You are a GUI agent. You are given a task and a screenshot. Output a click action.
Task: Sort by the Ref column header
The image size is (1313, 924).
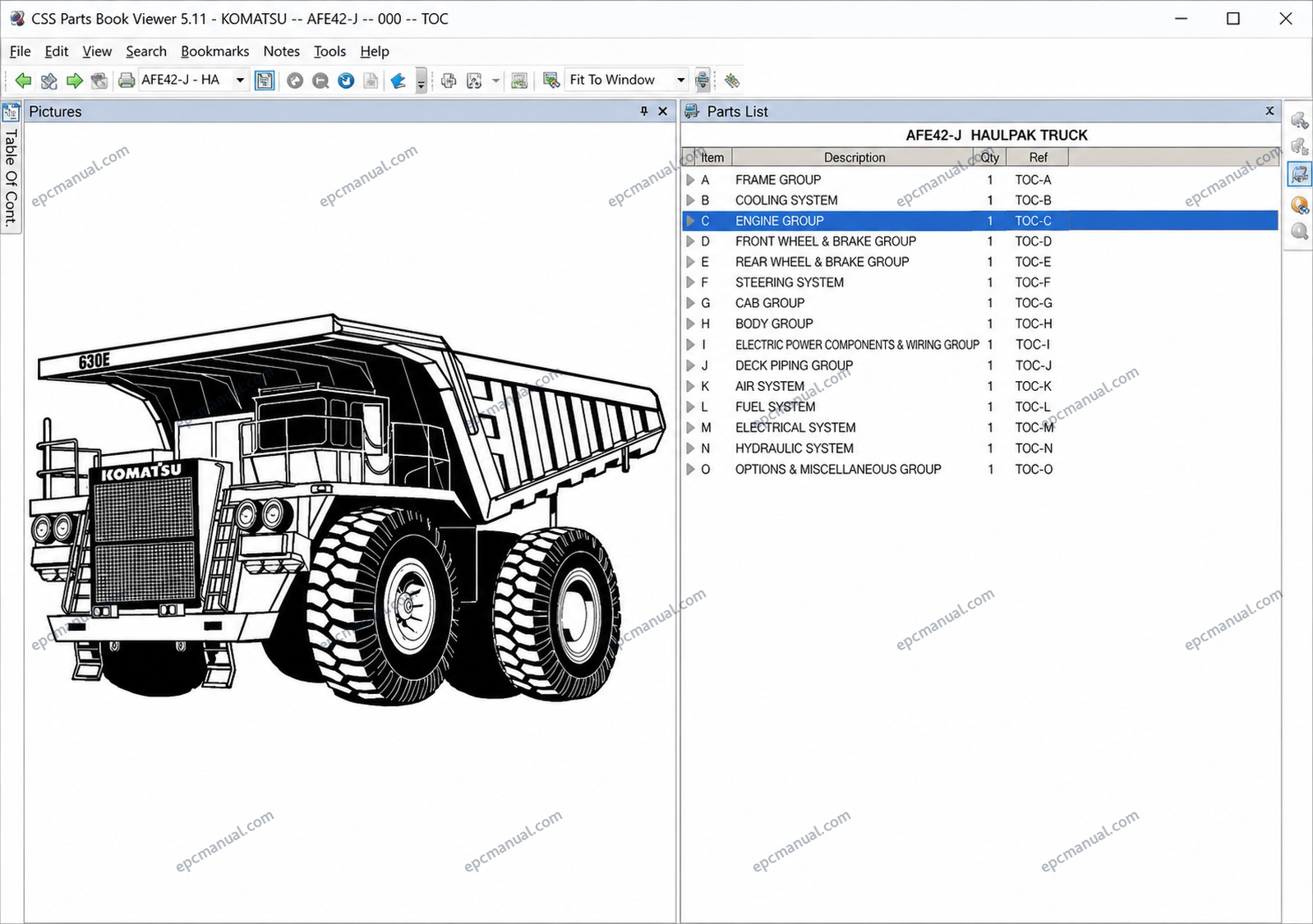(x=1038, y=157)
